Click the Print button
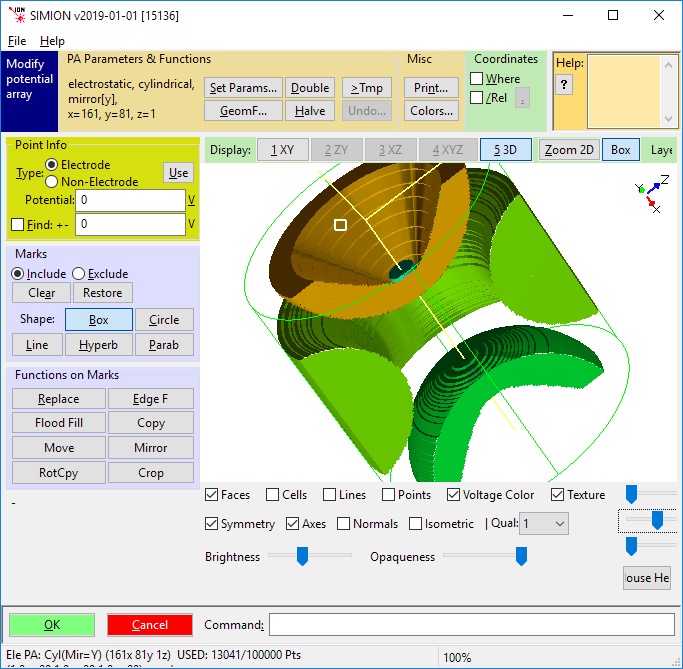683x669 pixels. [x=431, y=88]
